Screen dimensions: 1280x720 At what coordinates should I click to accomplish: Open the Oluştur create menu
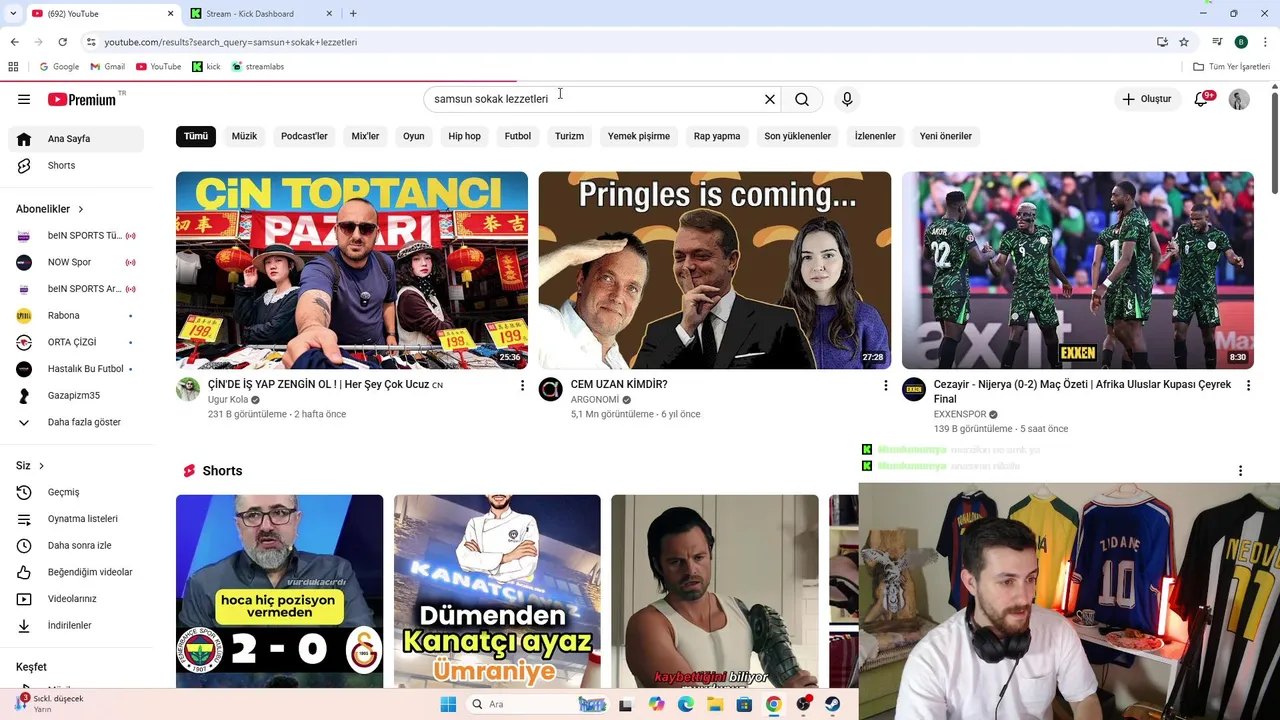(x=1146, y=99)
